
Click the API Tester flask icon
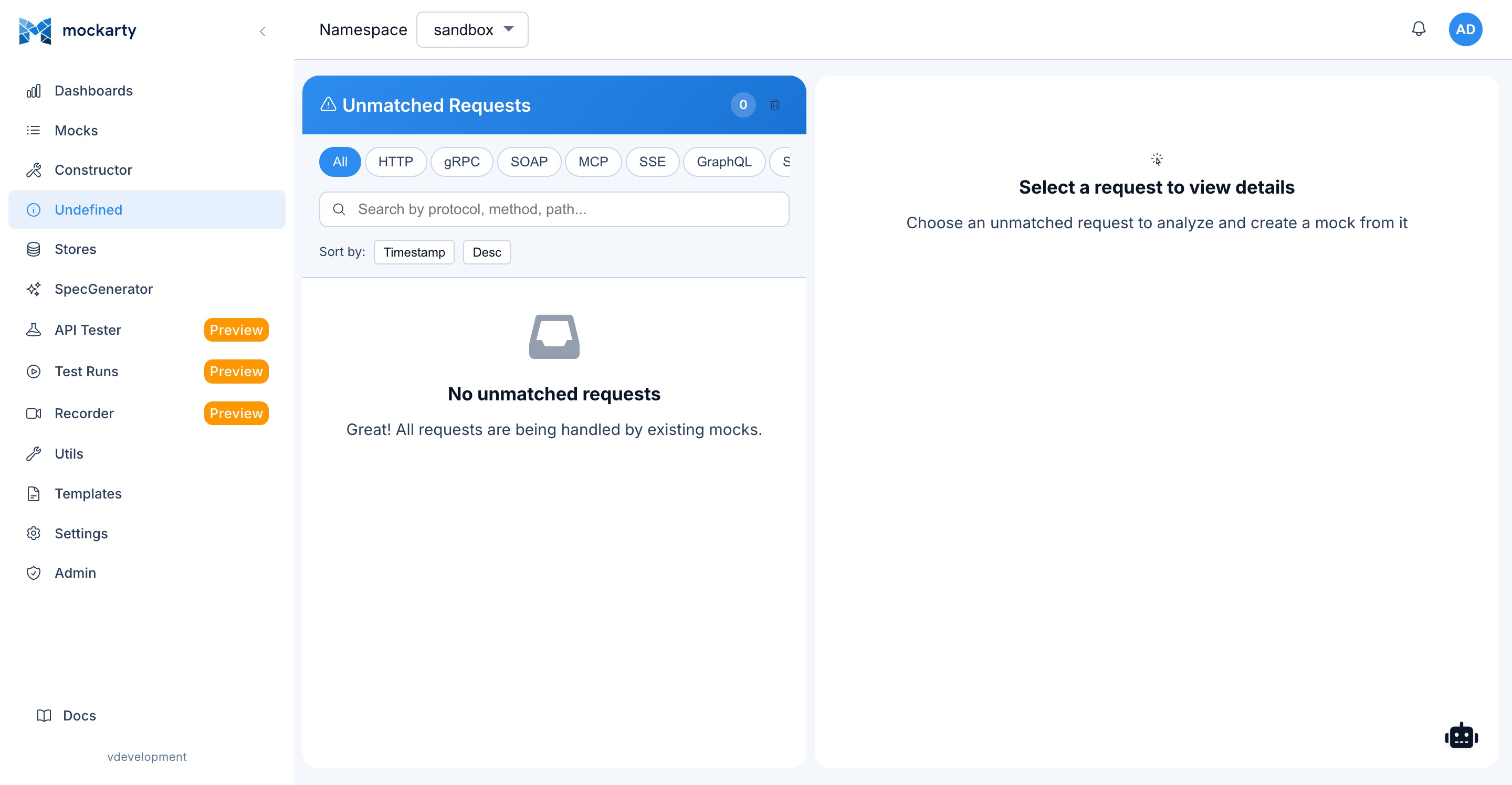pyautogui.click(x=34, y=330)
